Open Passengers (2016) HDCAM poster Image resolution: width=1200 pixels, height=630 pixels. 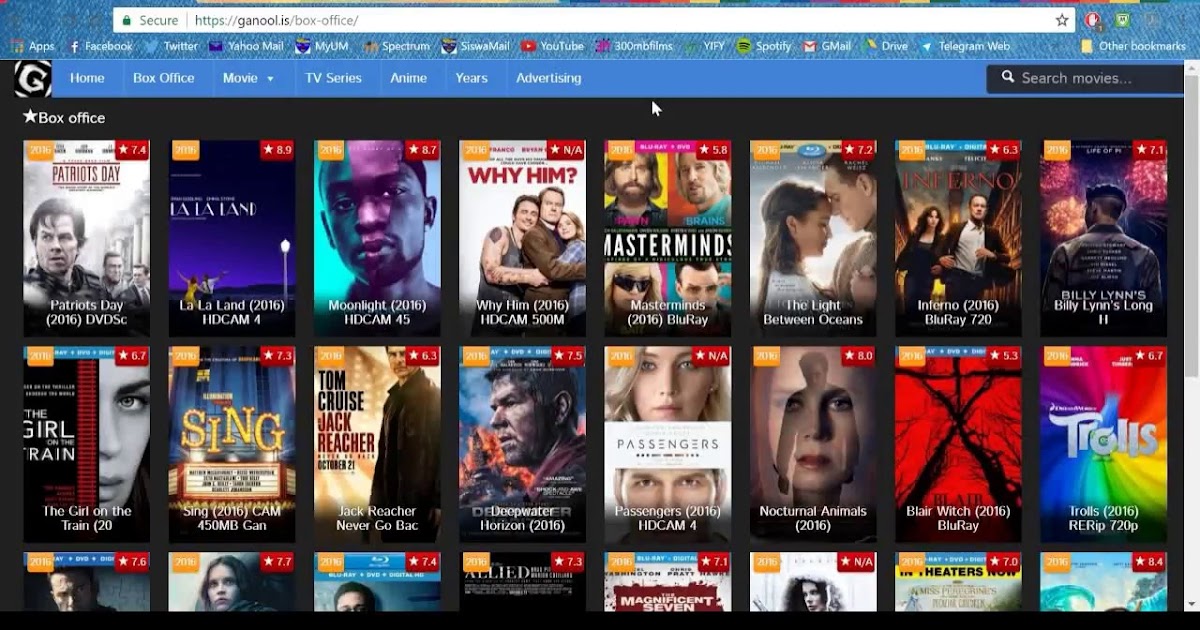pos(668,445)
